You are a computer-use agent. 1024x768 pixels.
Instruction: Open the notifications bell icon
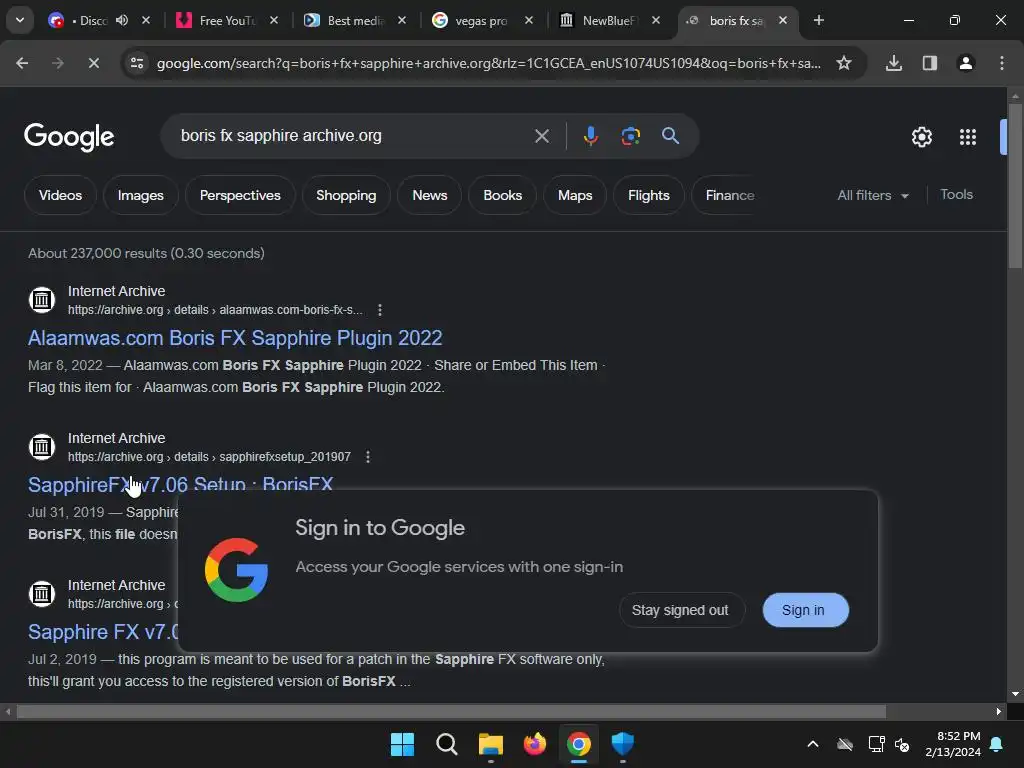coord(997,744)
